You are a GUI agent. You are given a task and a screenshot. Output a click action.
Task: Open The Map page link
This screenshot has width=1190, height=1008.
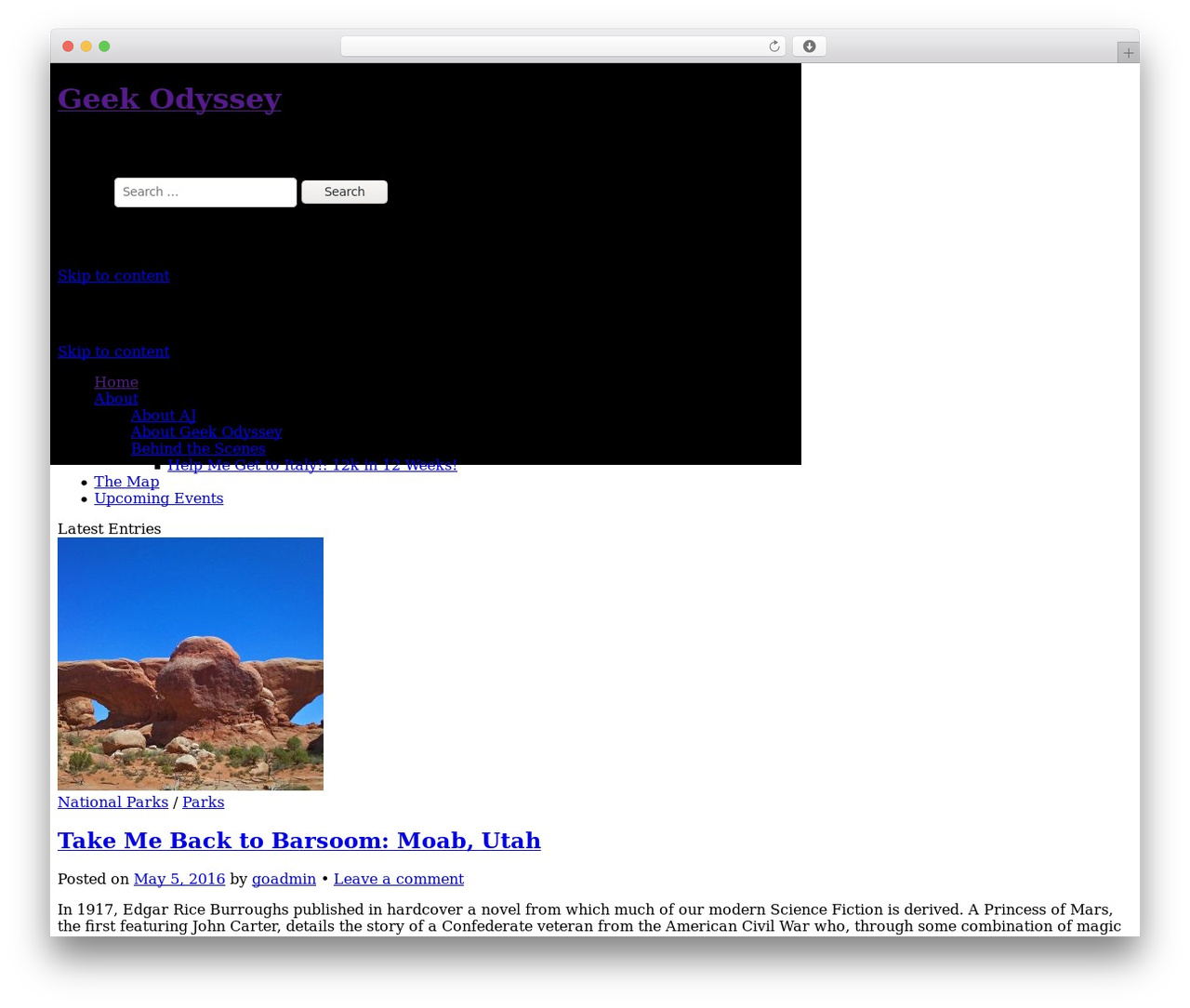click(126, 482)
